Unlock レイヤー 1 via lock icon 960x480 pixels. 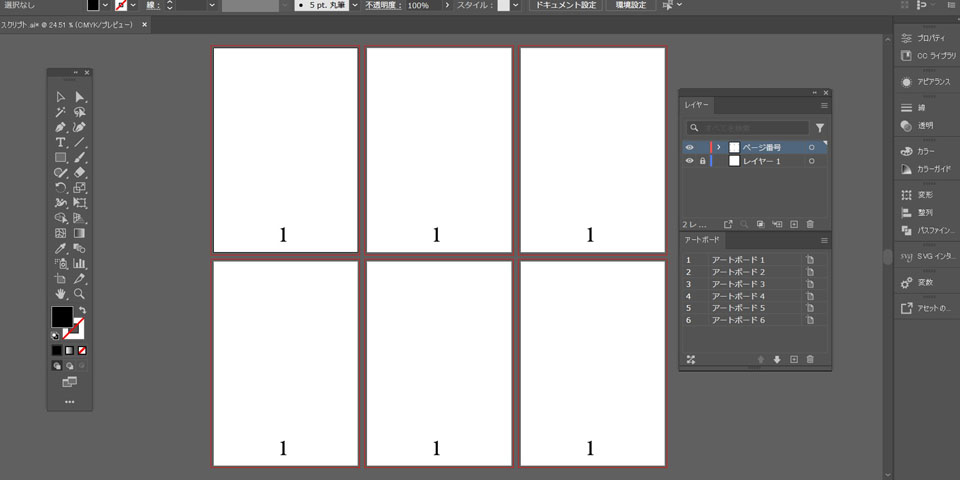click(x=702, y=161)
